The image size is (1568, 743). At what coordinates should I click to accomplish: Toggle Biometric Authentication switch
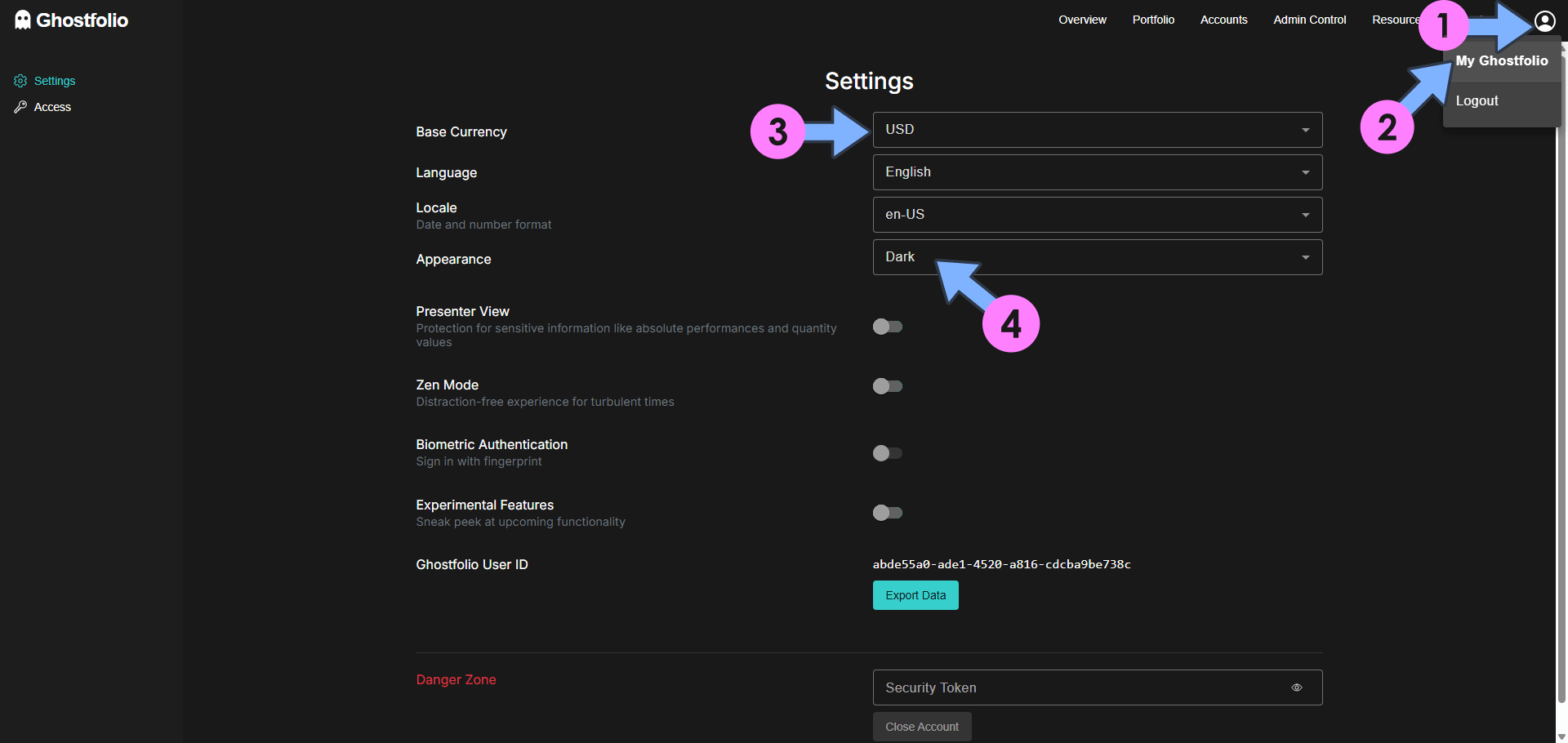(x=887, y=453)
